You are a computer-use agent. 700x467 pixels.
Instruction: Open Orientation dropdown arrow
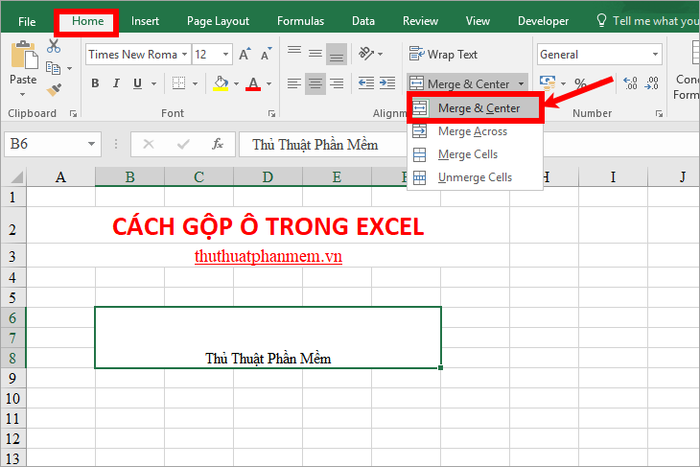(380, 54)
